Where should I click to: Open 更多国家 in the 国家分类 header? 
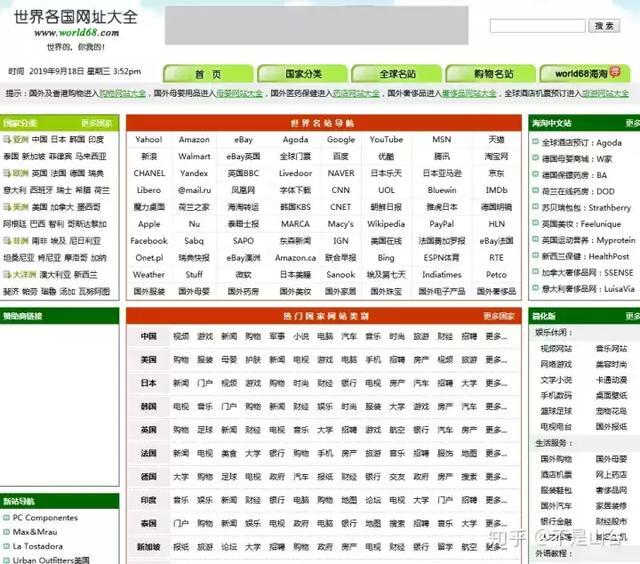[x=96, y=123]
